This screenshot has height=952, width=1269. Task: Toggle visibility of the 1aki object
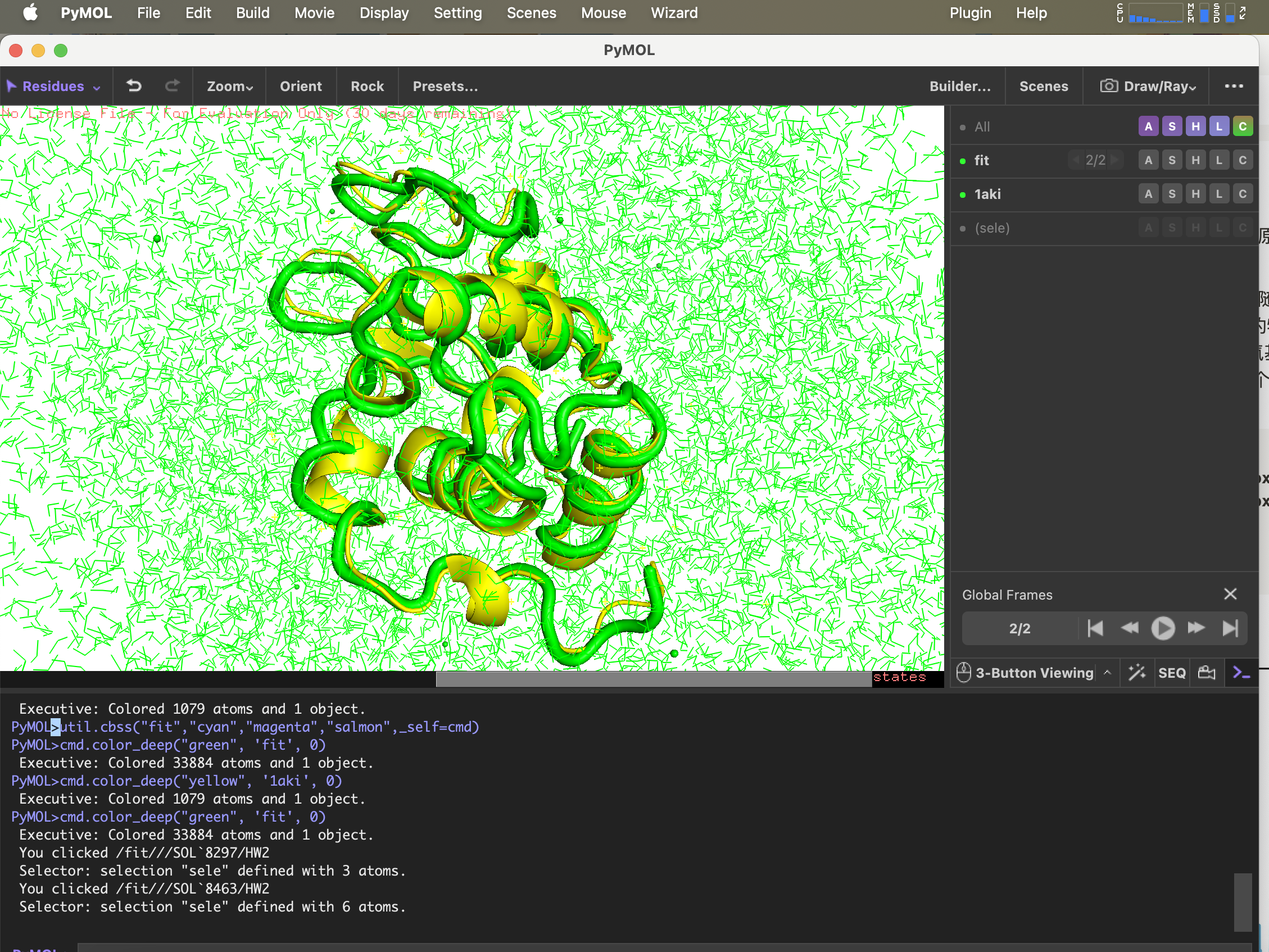[987, 194]
